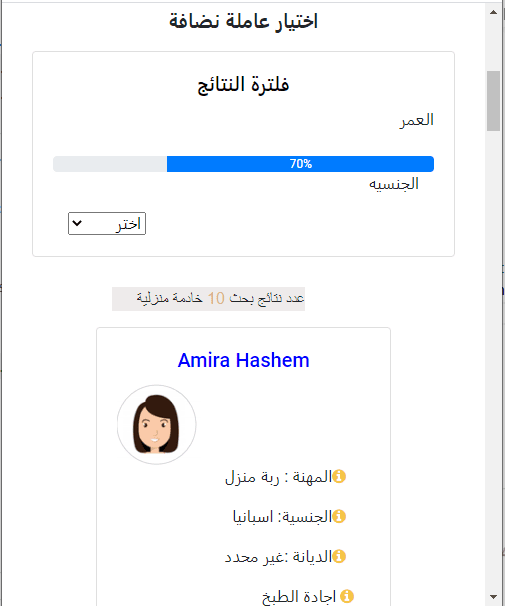The height and width of the screenshot is (606, 505).
Task: Click the info icon beside الجنسية
Action: point(339,516)
